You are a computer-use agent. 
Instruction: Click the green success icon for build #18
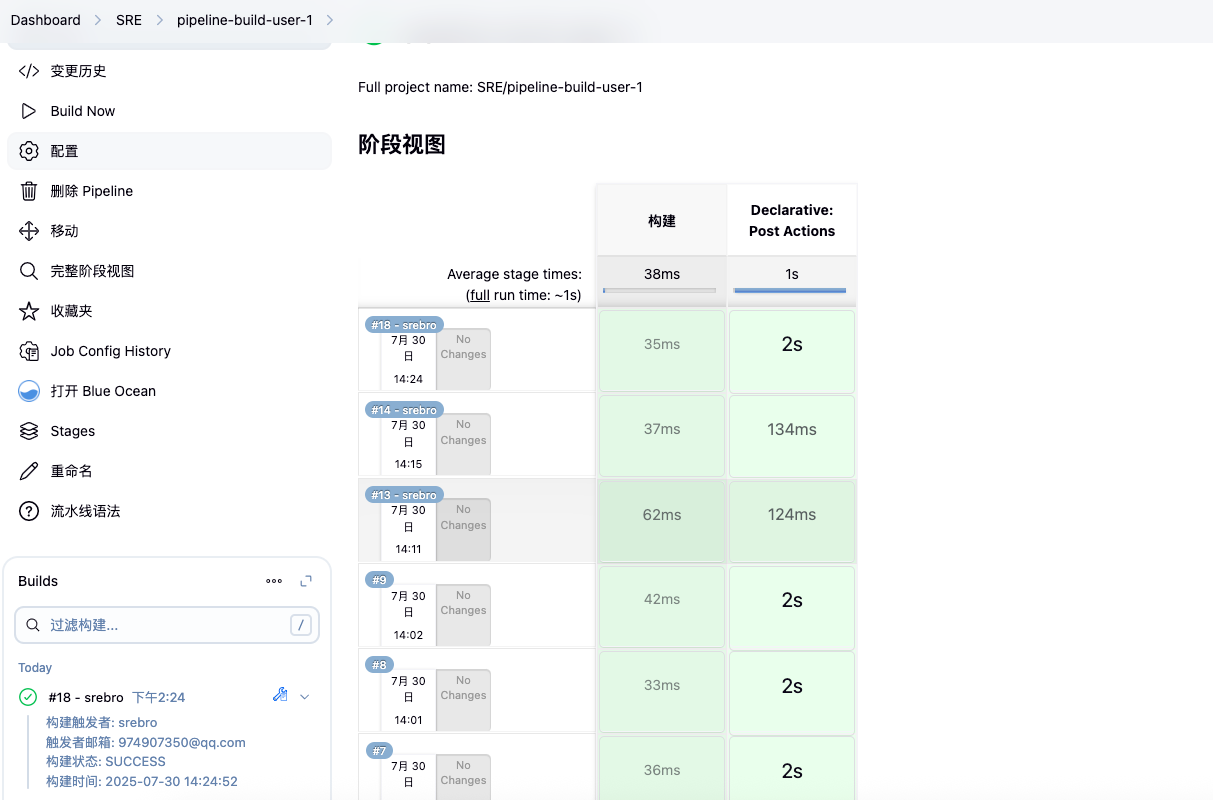point(28,697)
